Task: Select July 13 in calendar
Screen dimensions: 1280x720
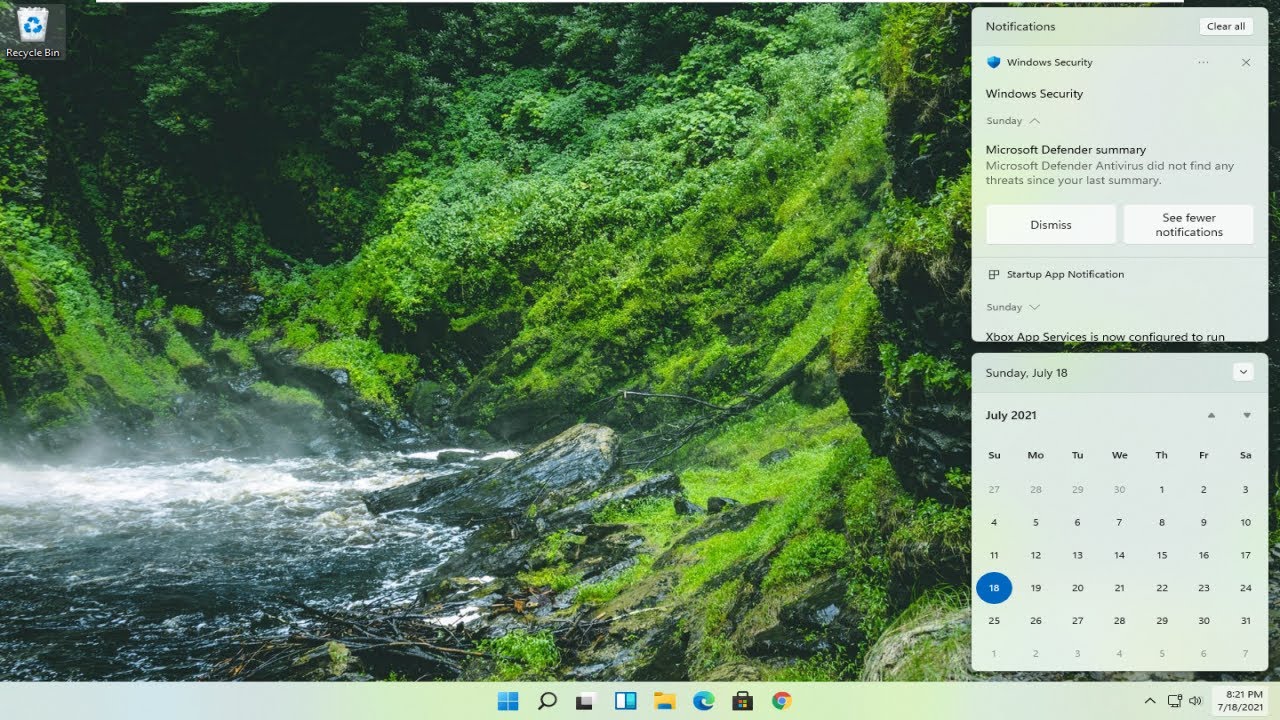Action: pyautogui.click(x=1078, y=555)
